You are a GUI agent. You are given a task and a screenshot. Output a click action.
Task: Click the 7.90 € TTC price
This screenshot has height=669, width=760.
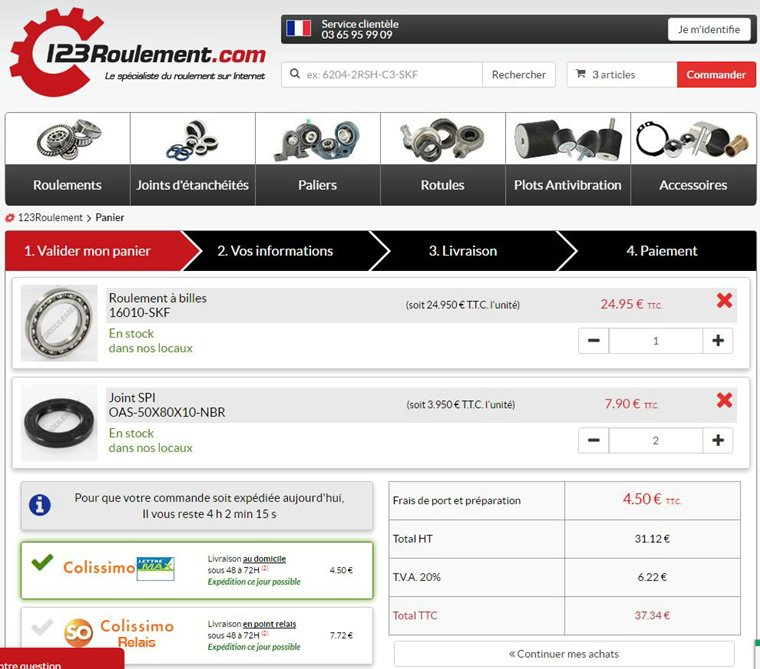631,404
